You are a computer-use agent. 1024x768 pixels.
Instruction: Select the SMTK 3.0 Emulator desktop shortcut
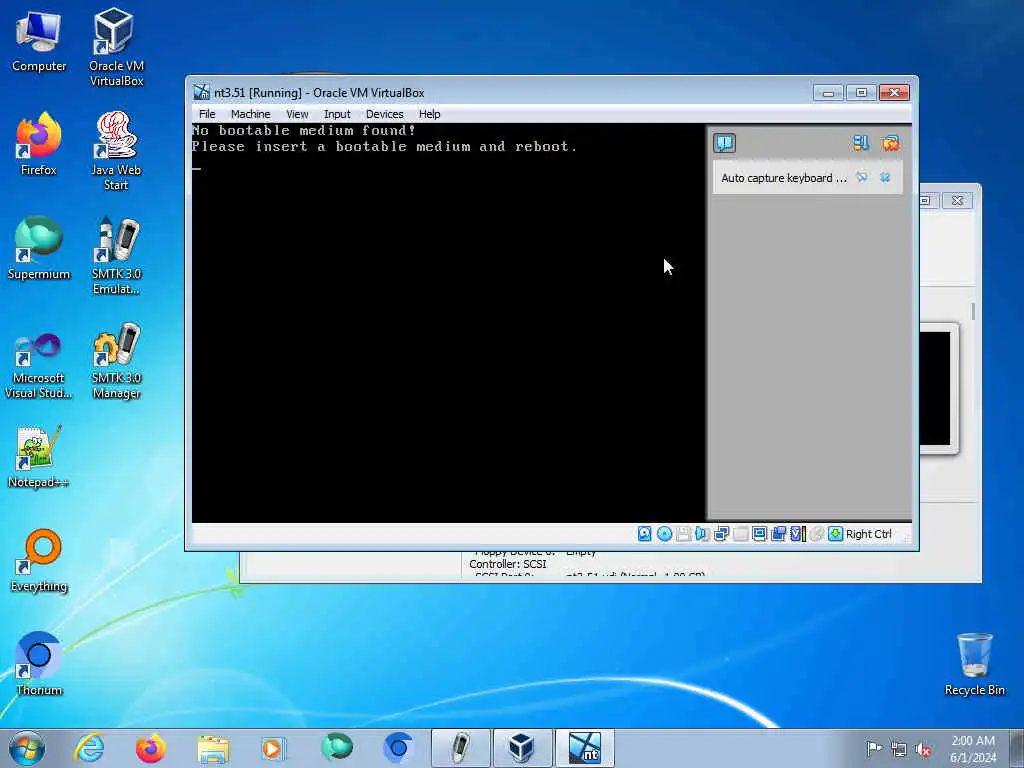tap(116, 255)
